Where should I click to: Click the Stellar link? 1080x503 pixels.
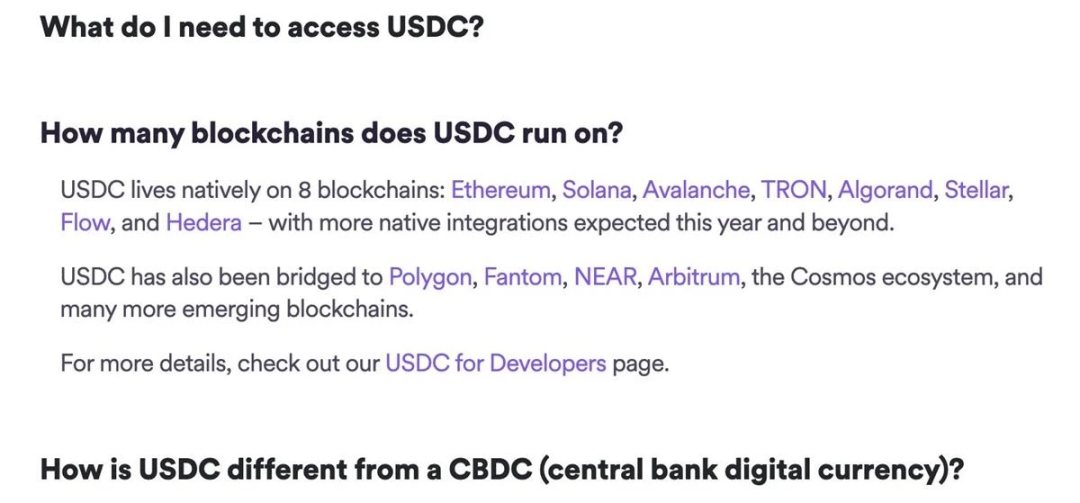(977, 190)
